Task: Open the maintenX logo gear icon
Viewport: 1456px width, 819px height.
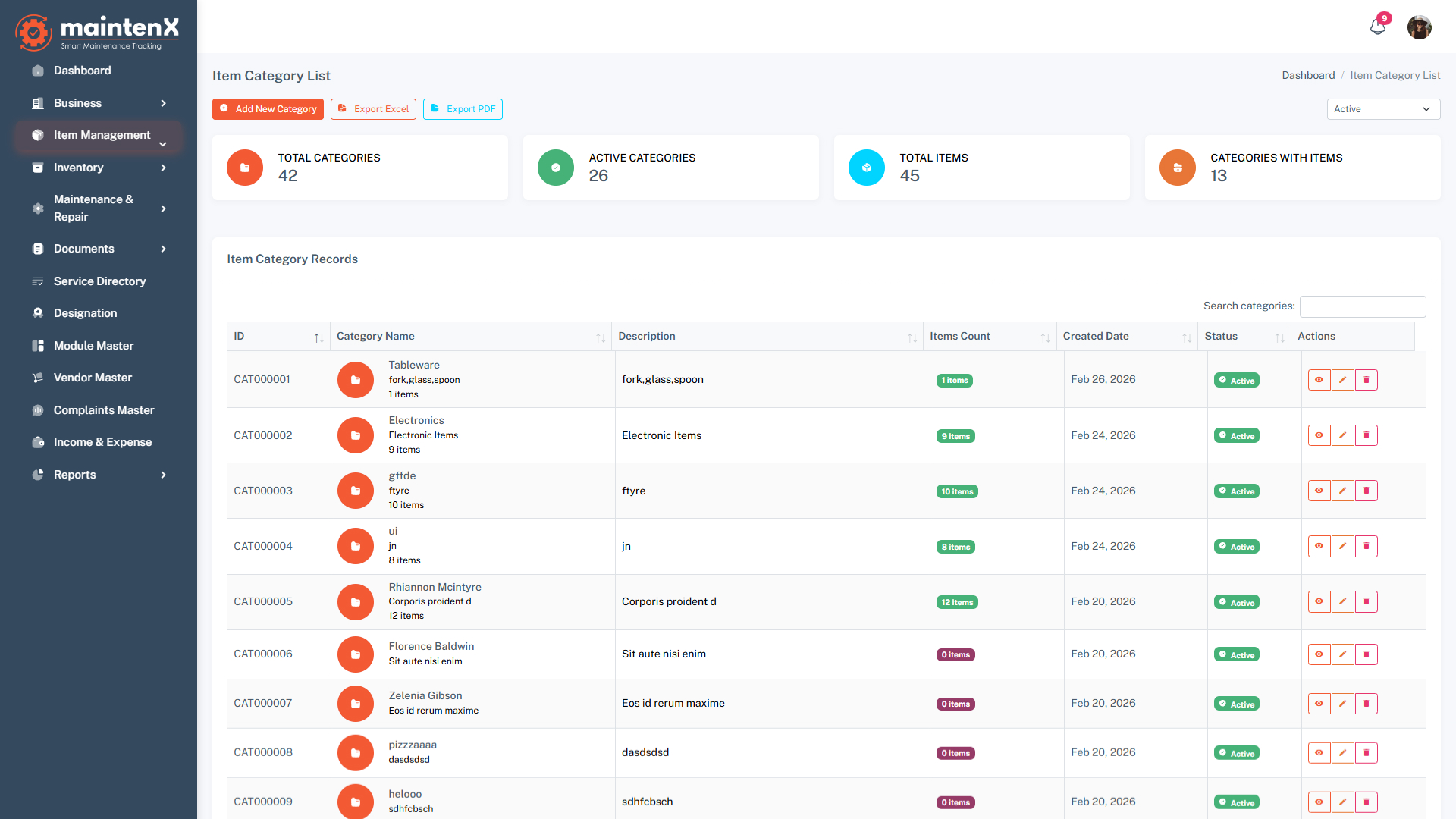Action: (33, 32)
